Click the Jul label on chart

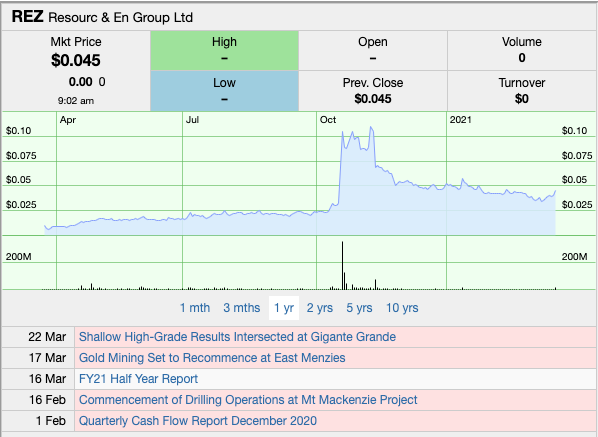192,120
